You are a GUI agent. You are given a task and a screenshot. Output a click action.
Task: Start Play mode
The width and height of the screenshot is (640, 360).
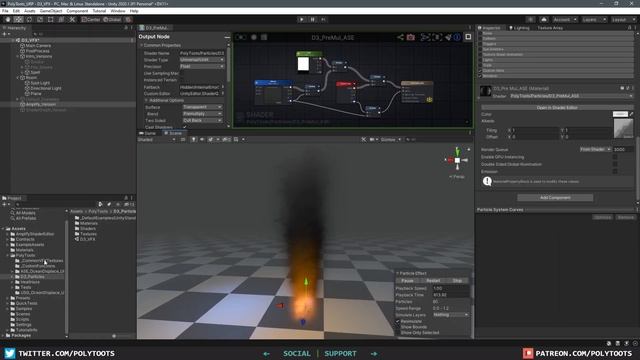(302, 19)
